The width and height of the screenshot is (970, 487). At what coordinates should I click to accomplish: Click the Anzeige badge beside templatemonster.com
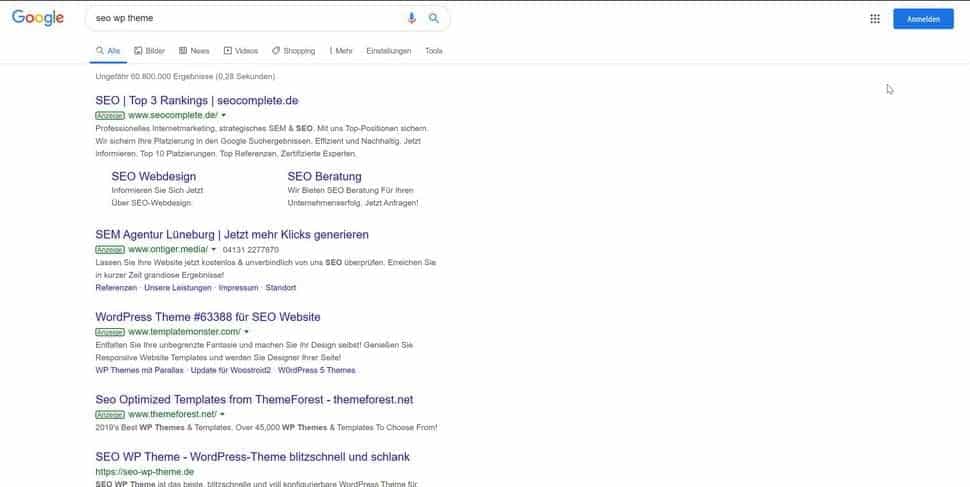pos(110,332)
